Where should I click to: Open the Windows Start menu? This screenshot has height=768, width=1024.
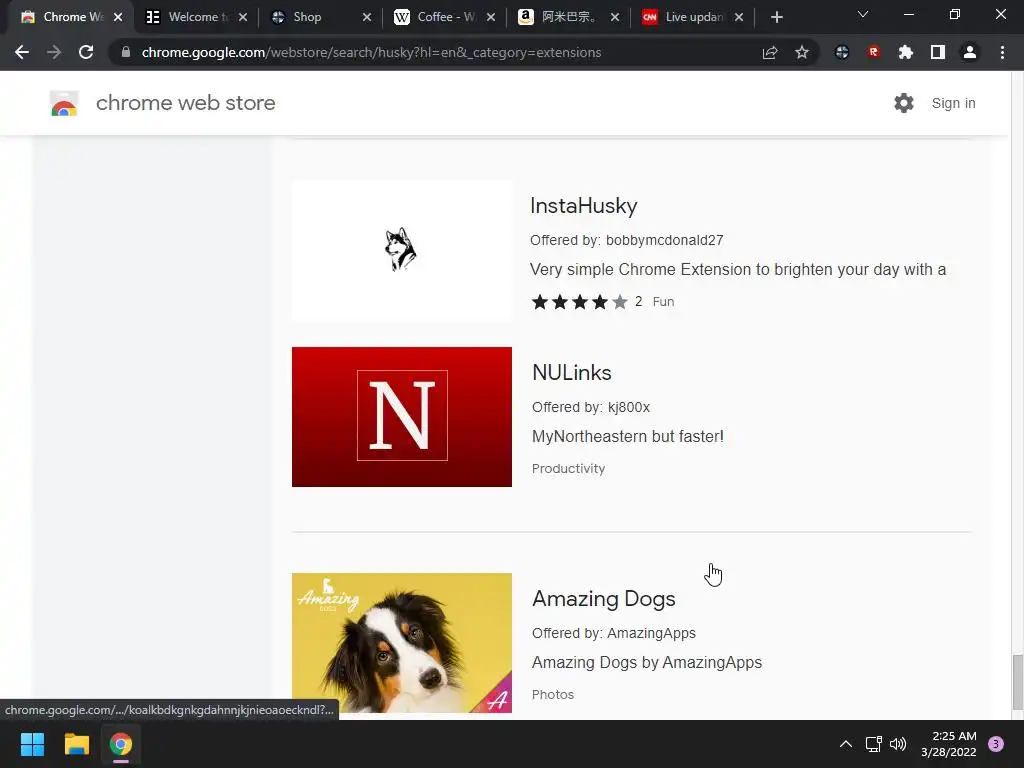(32, 744)
